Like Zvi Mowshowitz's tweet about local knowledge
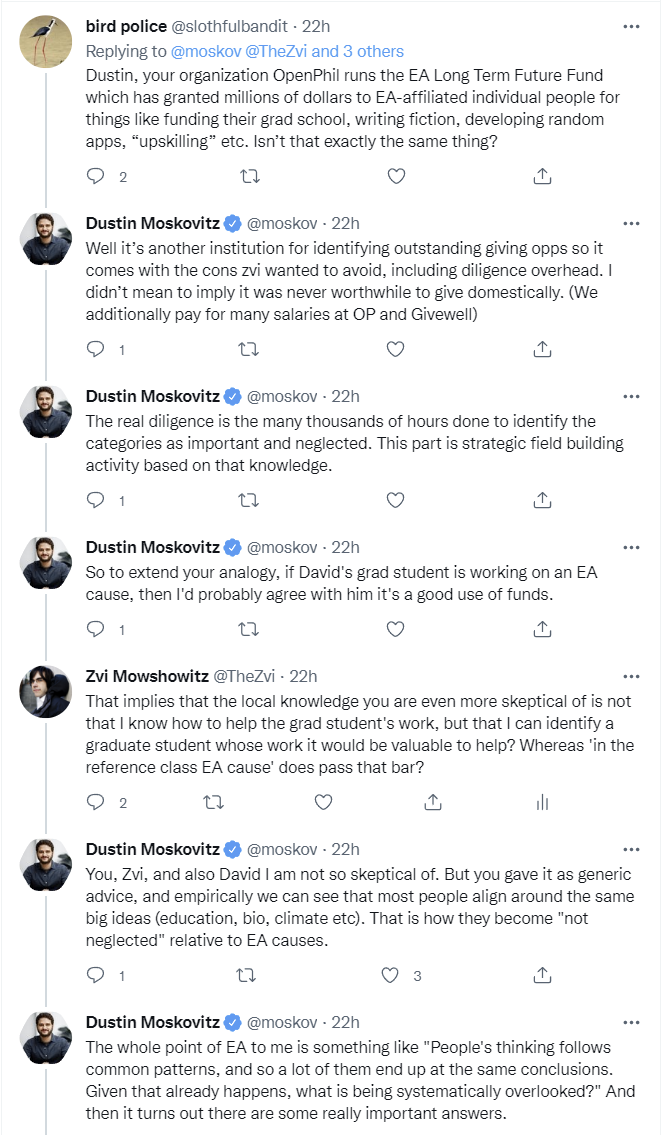This screenshot has width=661, height=1135. pyautogui.click(x=324, y=802)
